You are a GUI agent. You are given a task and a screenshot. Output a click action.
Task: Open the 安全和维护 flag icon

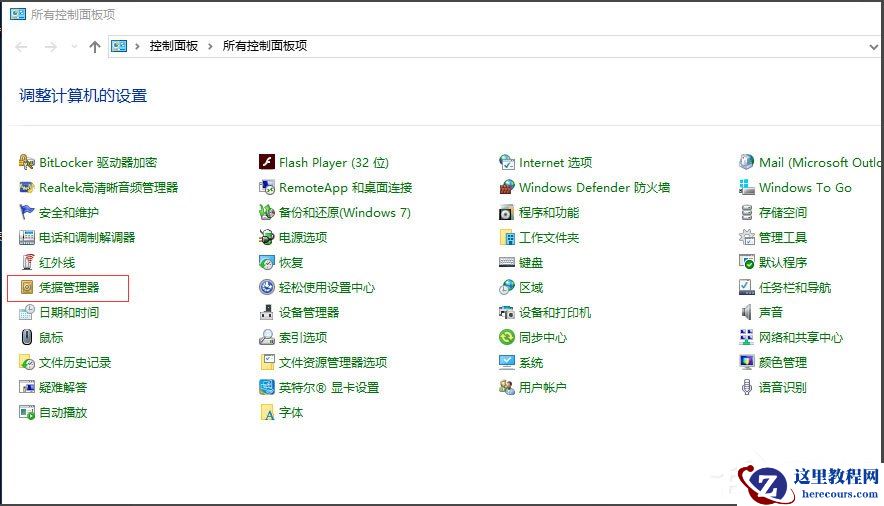(26, 212)
